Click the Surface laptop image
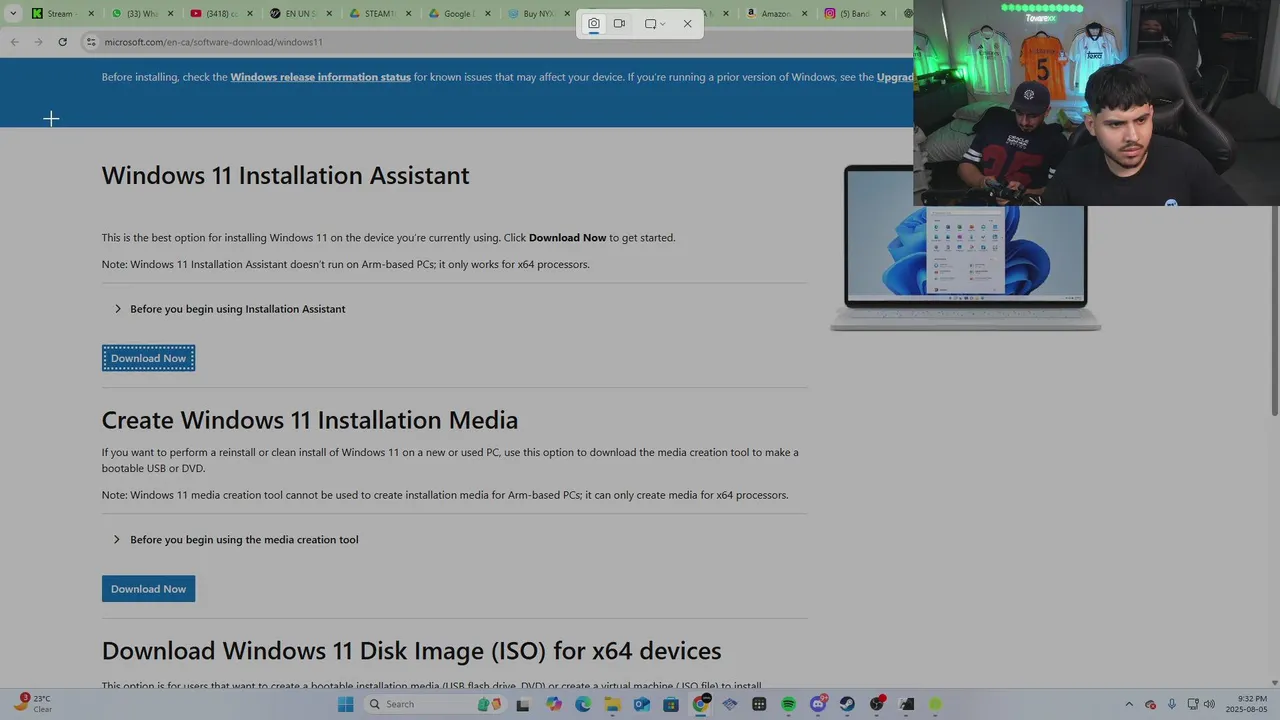Viewport: 1280px width, 720px height. (965, 250)
